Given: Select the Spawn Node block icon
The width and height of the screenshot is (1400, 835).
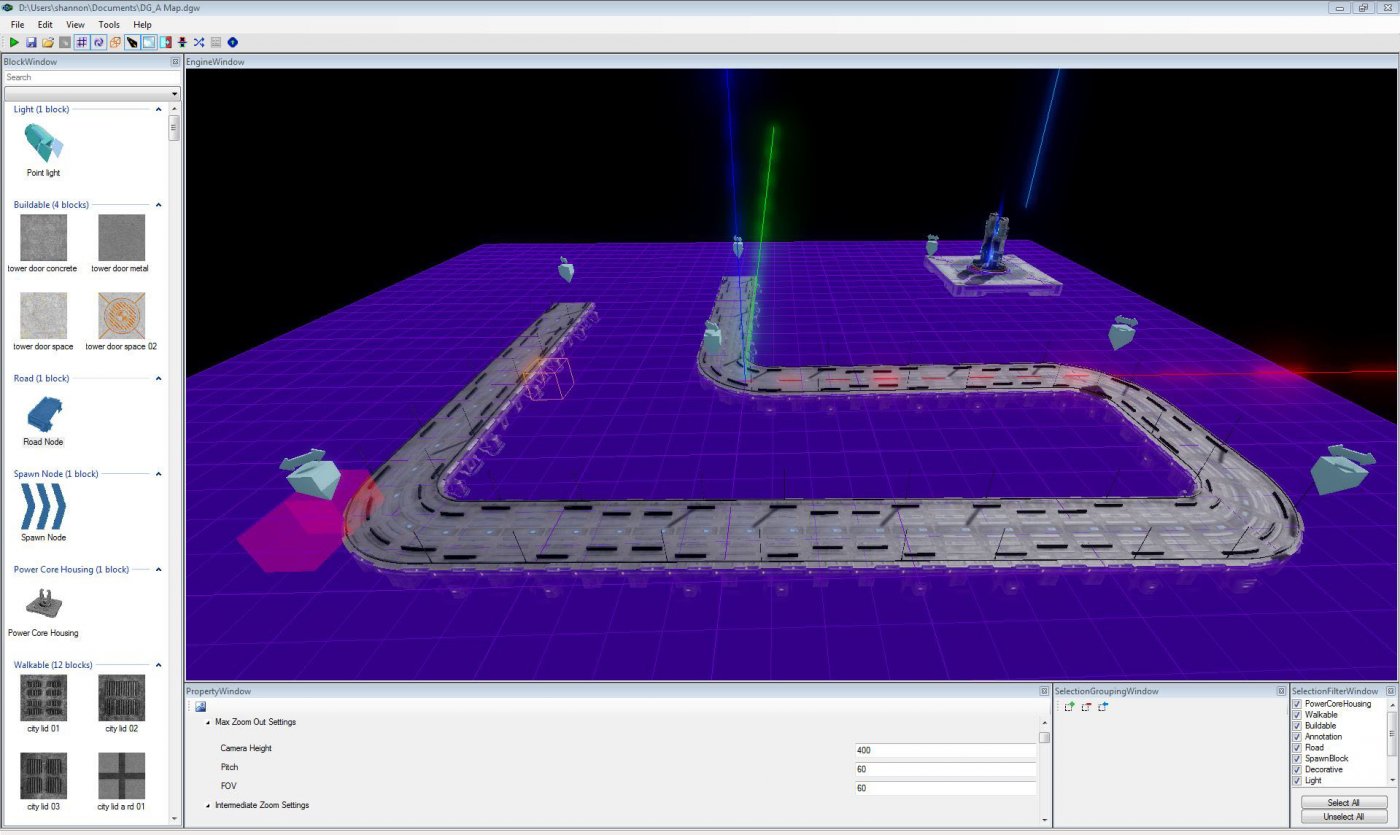Looking at the screenshot, I should pos(43,507).
